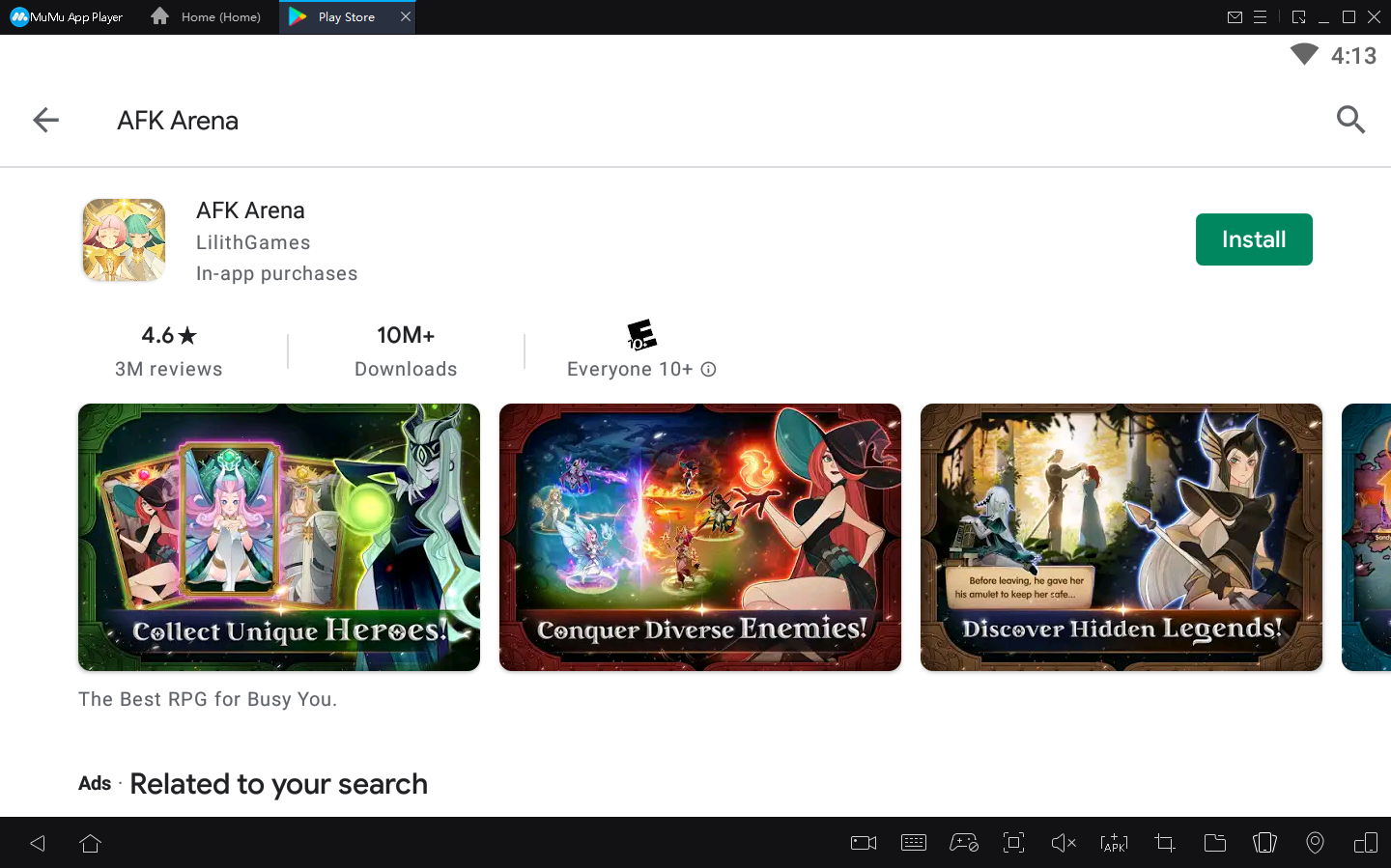View the Conquer Diverse Enemies screenshot

click(x=699, y=538)
